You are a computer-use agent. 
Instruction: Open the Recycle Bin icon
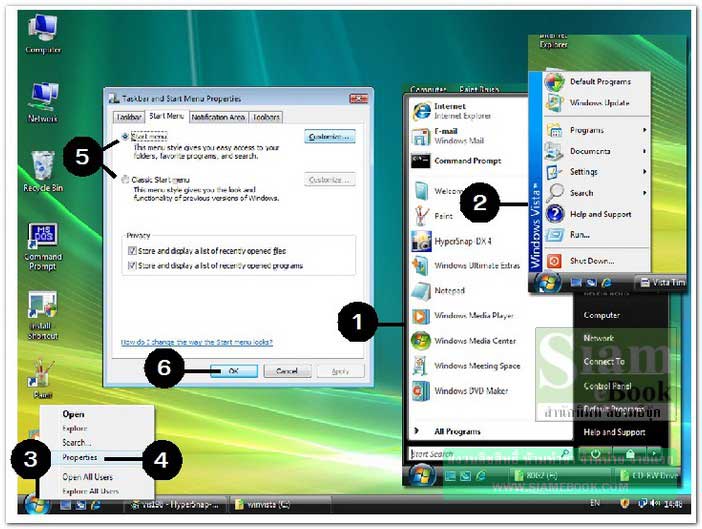pyautogui.click(x=43, y=171)
